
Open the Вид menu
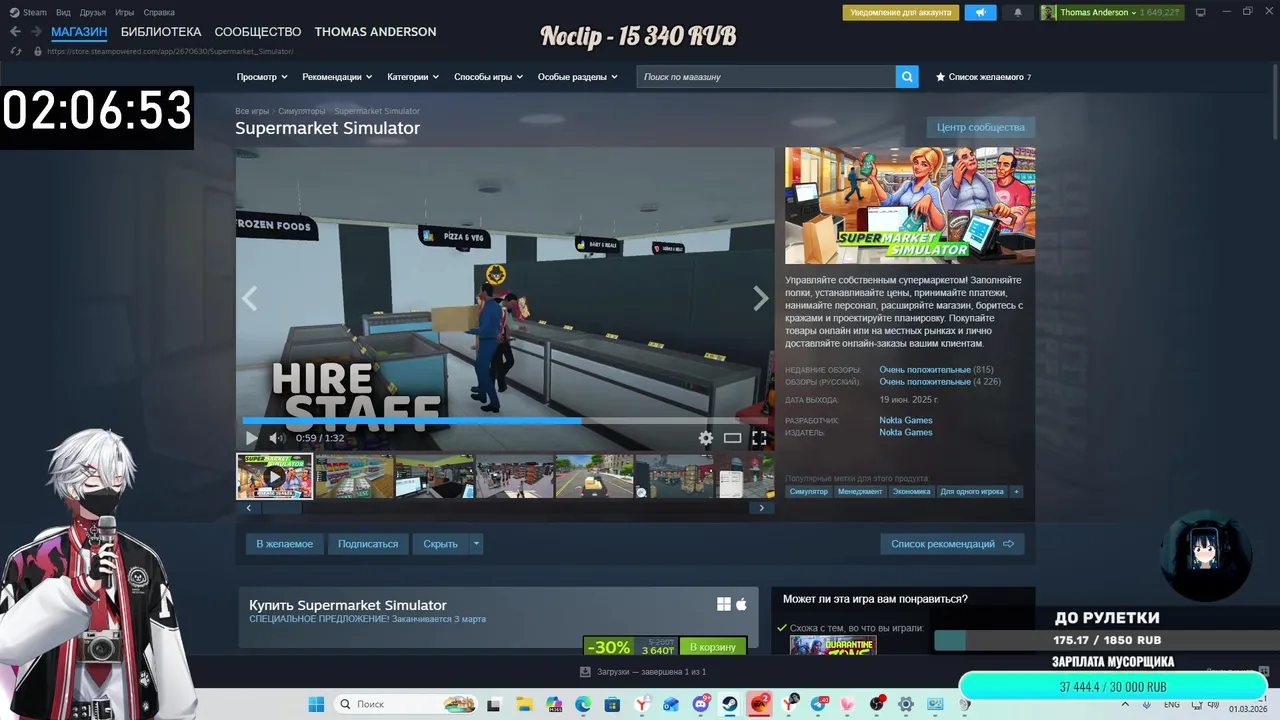[x=63, y=12]
